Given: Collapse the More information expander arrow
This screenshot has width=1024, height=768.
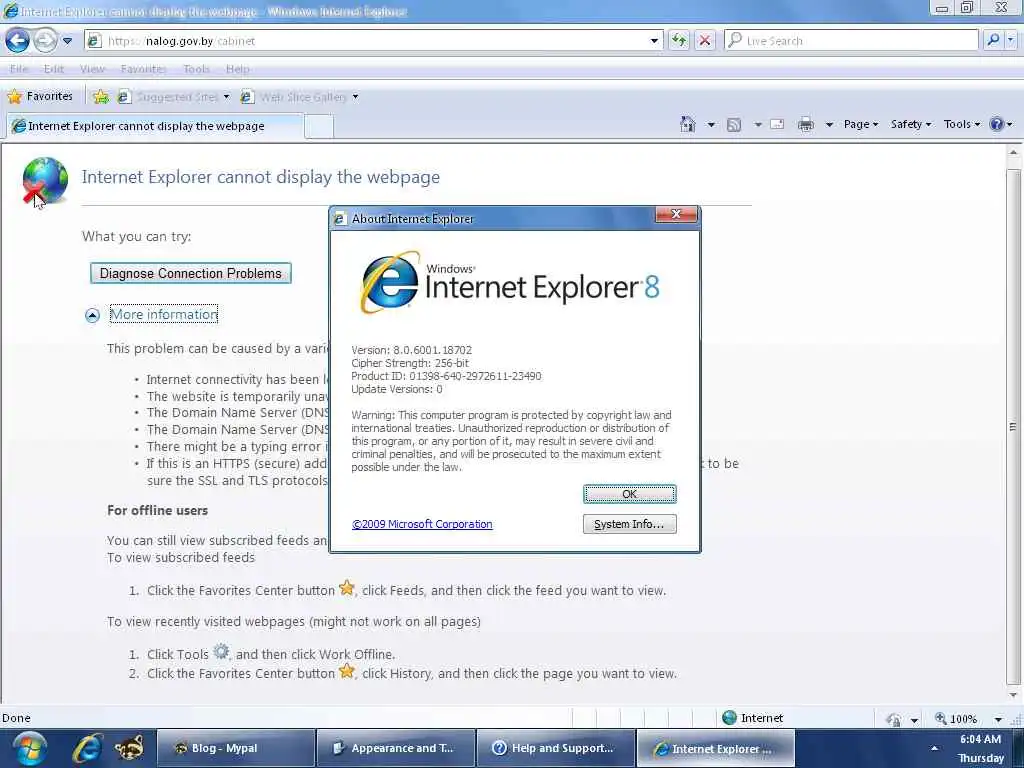Looking at the screenshot, I should pos(92,315).
